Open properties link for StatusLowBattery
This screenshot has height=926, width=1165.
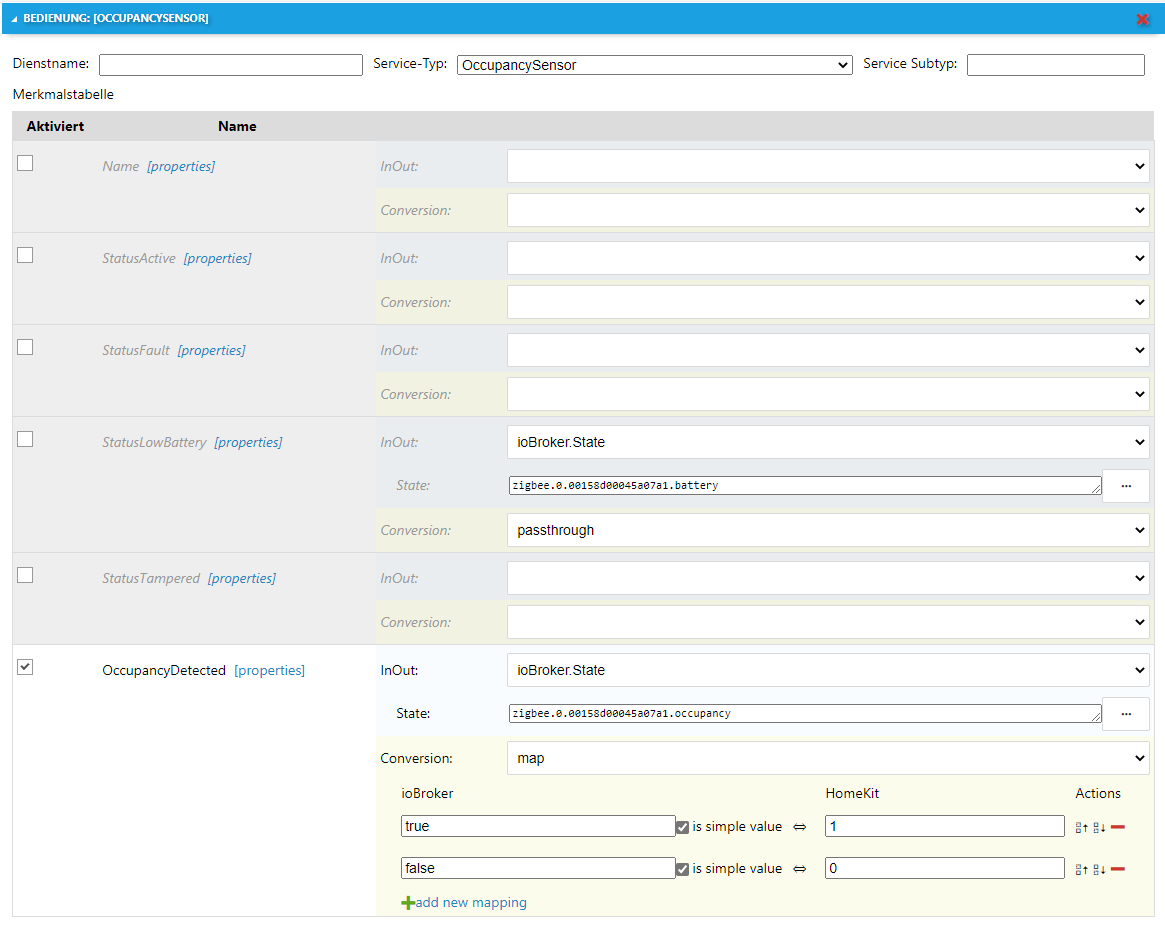click(249, 443)
